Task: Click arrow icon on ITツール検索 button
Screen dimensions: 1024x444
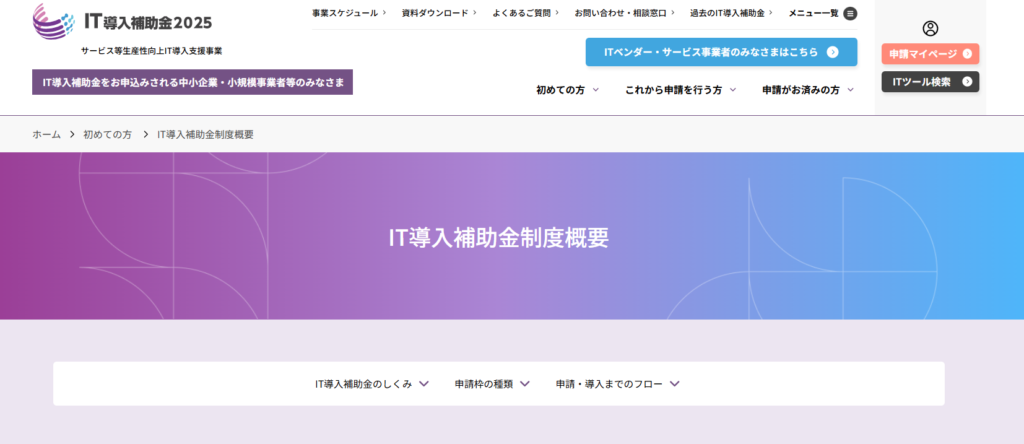Action: coord(967,82)
